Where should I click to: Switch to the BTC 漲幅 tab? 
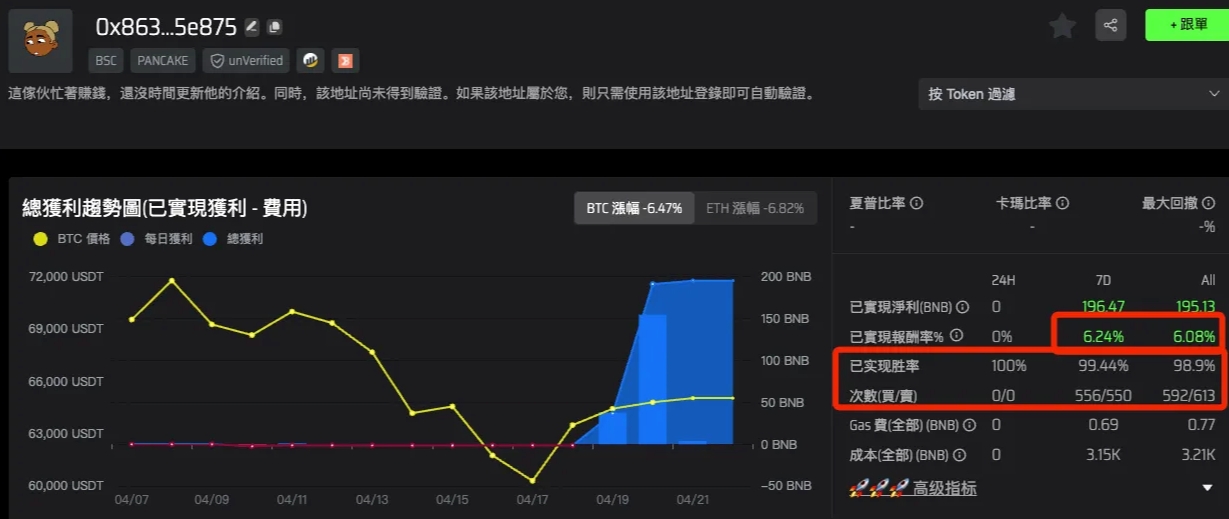(634, 209)
